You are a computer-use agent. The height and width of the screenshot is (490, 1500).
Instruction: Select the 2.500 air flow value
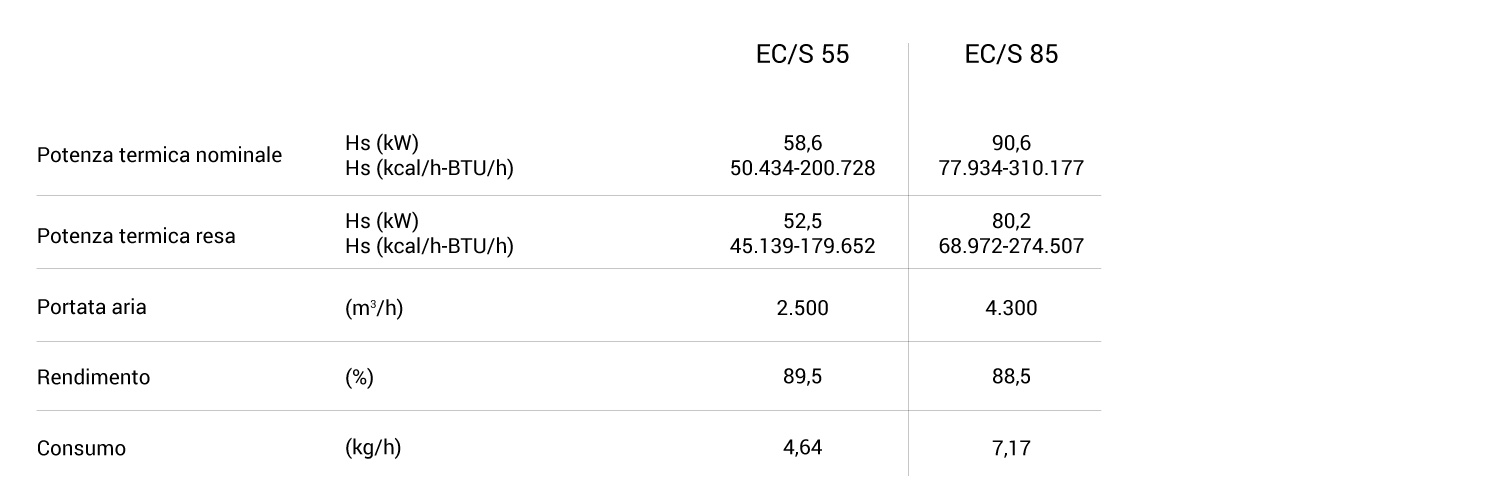tap(802, 308)
